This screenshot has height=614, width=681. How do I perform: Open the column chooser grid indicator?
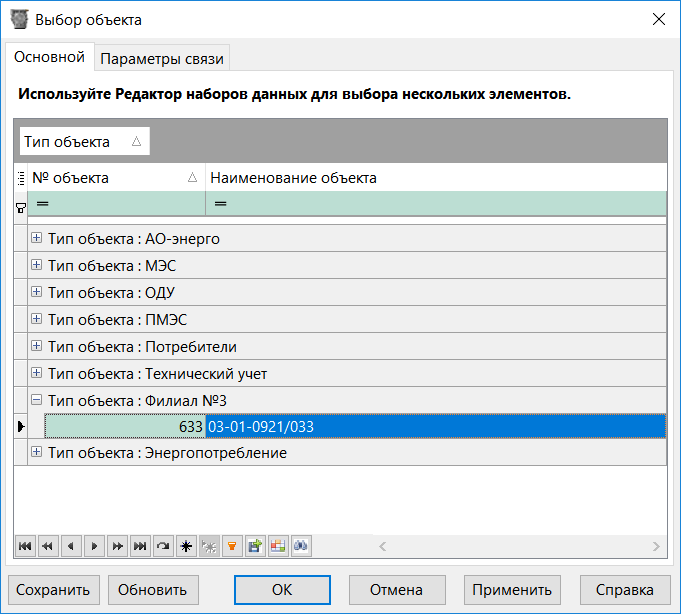point(21,178)
